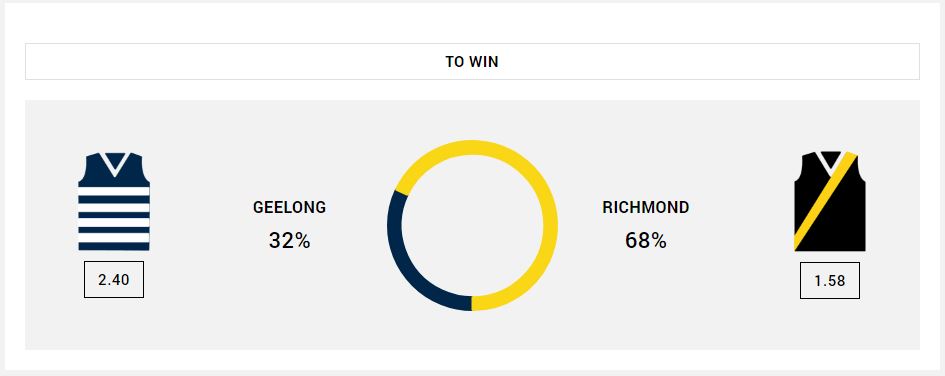Select Geelong's 2.40 odds box
The height and width of the screenshot is (376, 945).
coord(114,280)
